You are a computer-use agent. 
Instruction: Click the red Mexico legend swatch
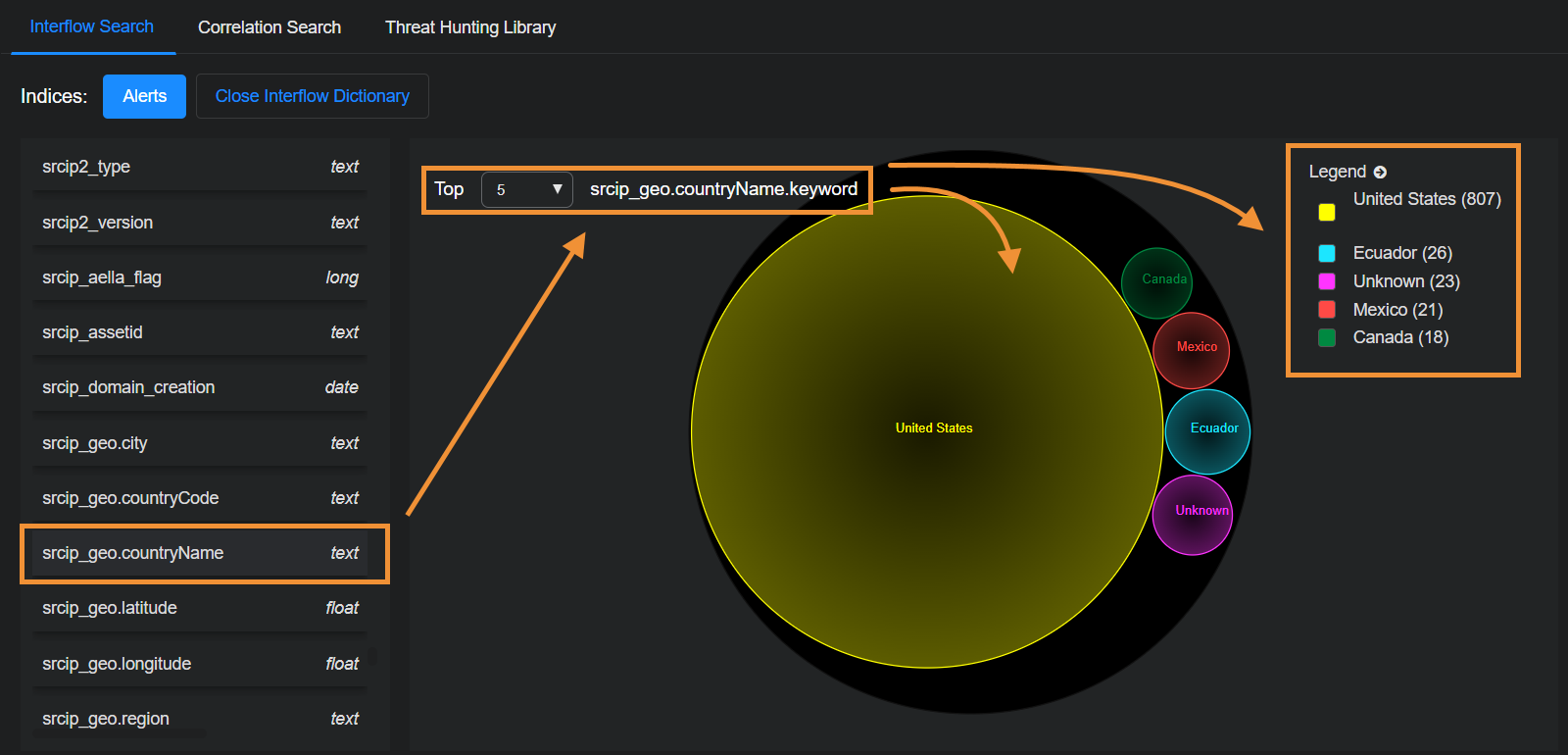[x=1327, y=310]
